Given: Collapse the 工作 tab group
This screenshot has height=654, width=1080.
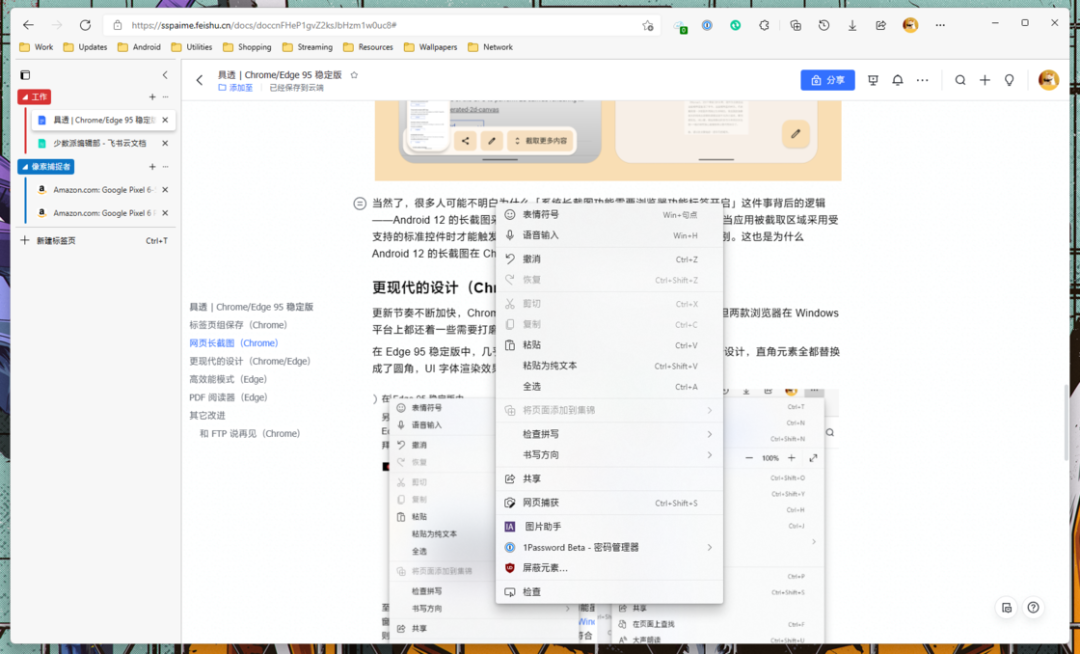Looking at the screenshot, I should pos(34,97).
